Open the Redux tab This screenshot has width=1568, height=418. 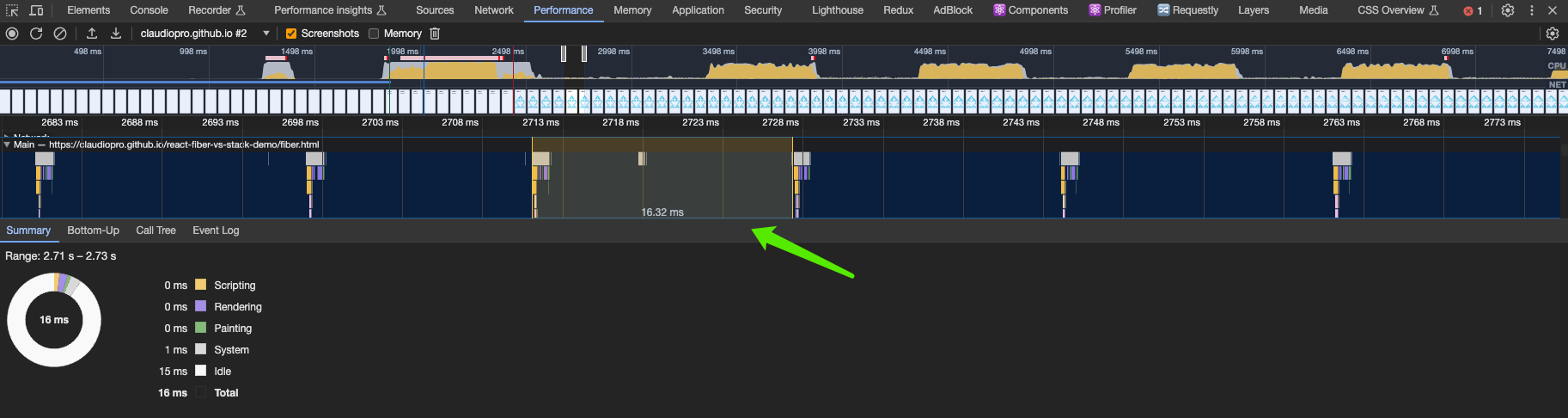[898, 10]
